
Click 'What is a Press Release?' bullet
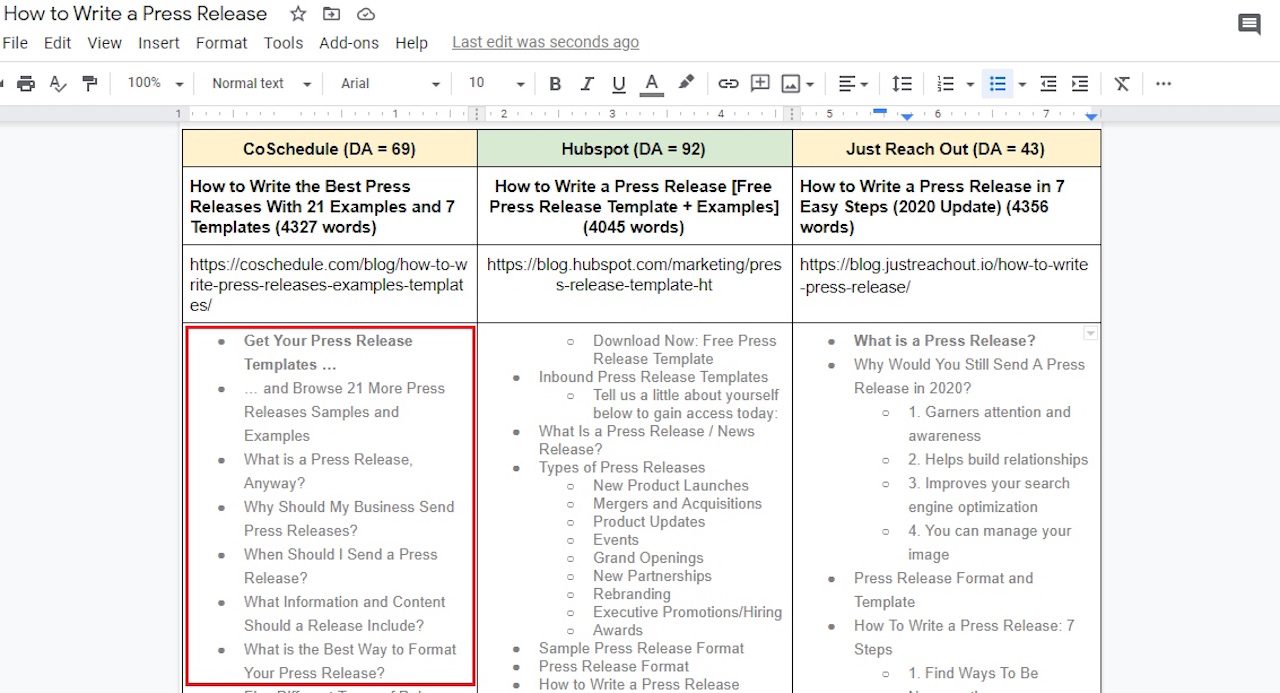[x=945, y=340]
